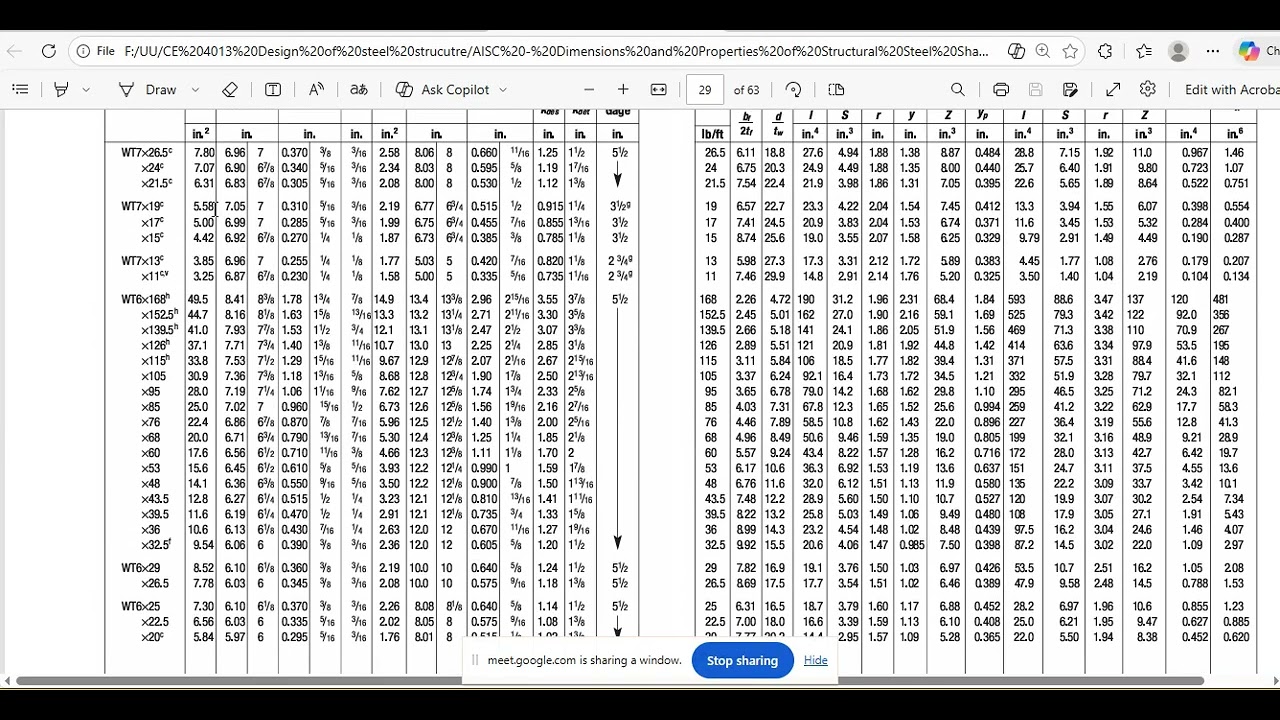This screenshot has height=720, width=1280.
Task: Zoom out with the minus button
Action: coord(589,89)
